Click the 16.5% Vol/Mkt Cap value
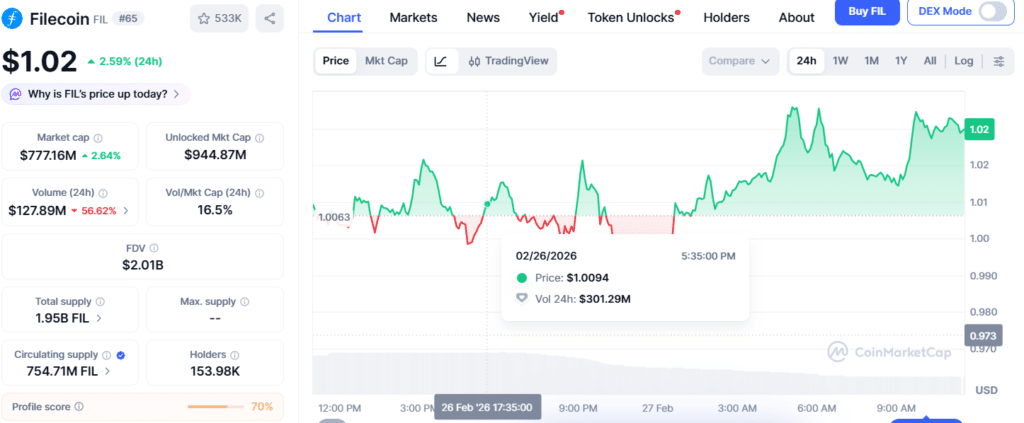 [215, 210]
